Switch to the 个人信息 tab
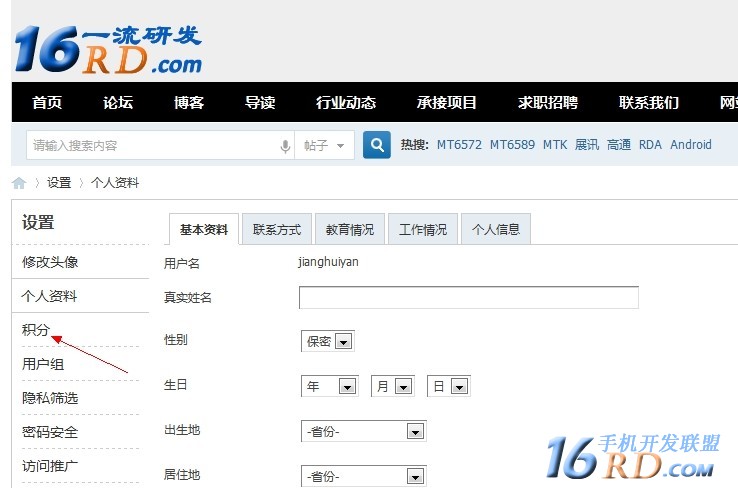This screenshot has height=488, width=738. pos(496,229)
